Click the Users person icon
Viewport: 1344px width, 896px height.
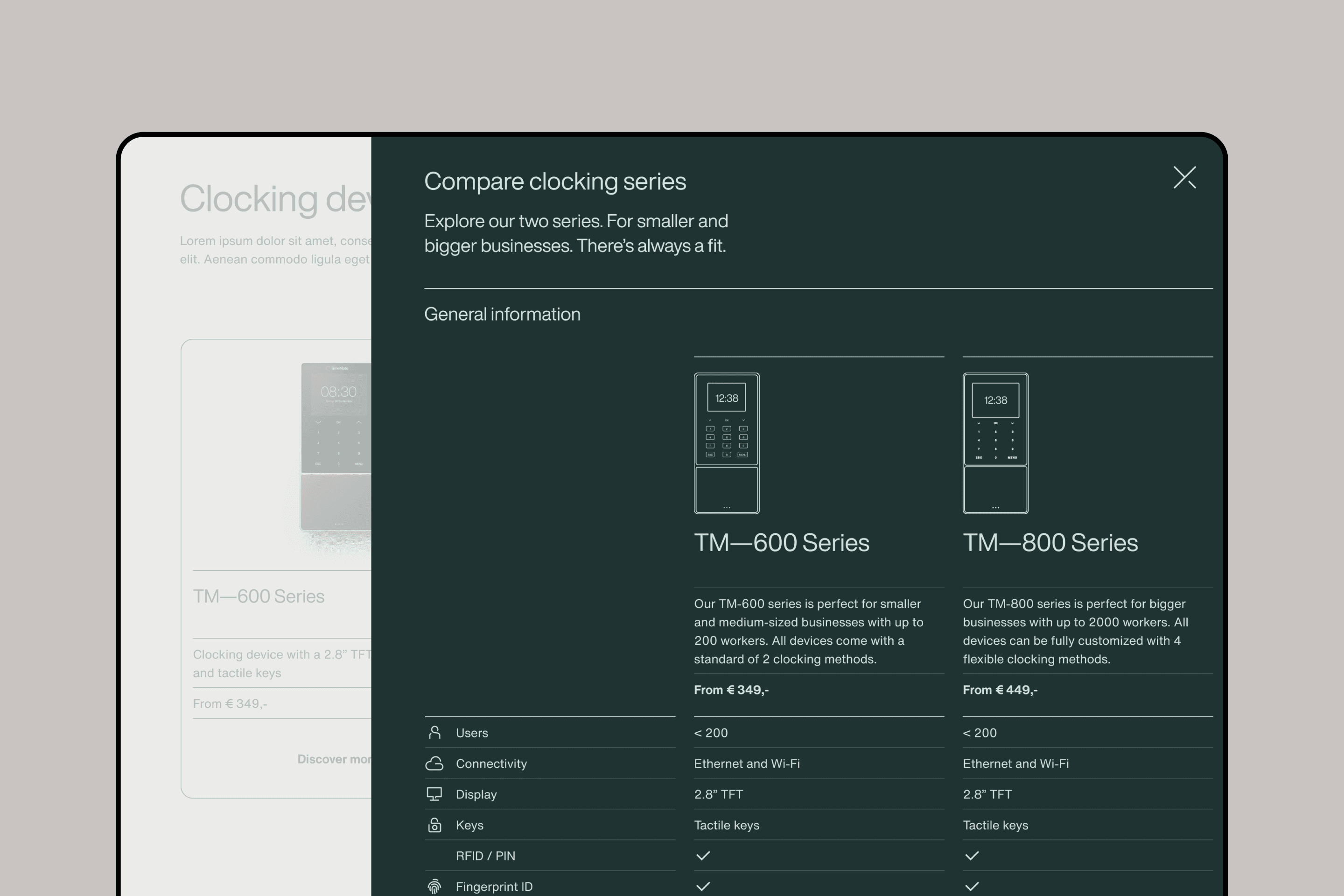coord(434,733)
